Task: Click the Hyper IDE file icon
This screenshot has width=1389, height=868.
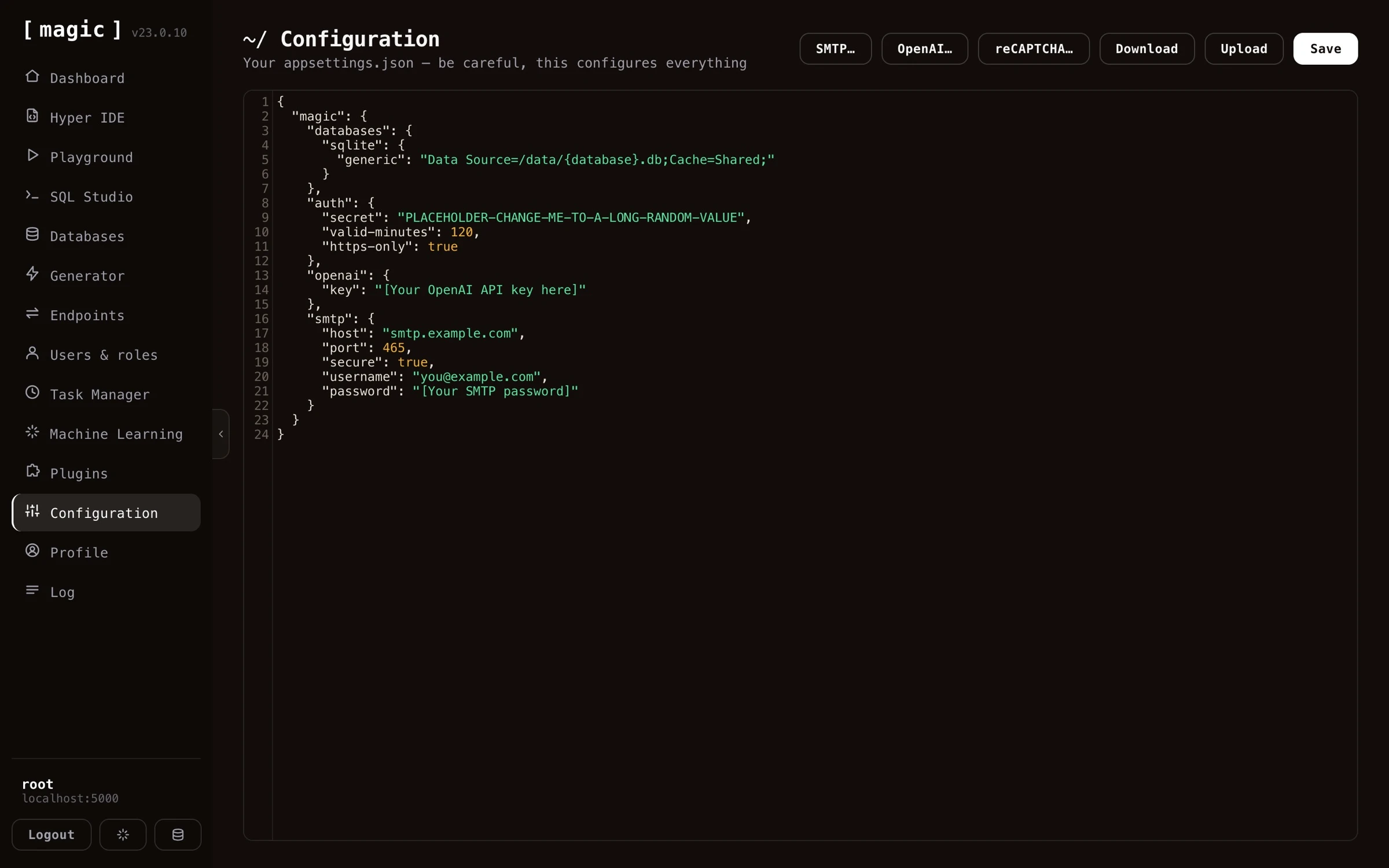Action: (x=32, y=116)
